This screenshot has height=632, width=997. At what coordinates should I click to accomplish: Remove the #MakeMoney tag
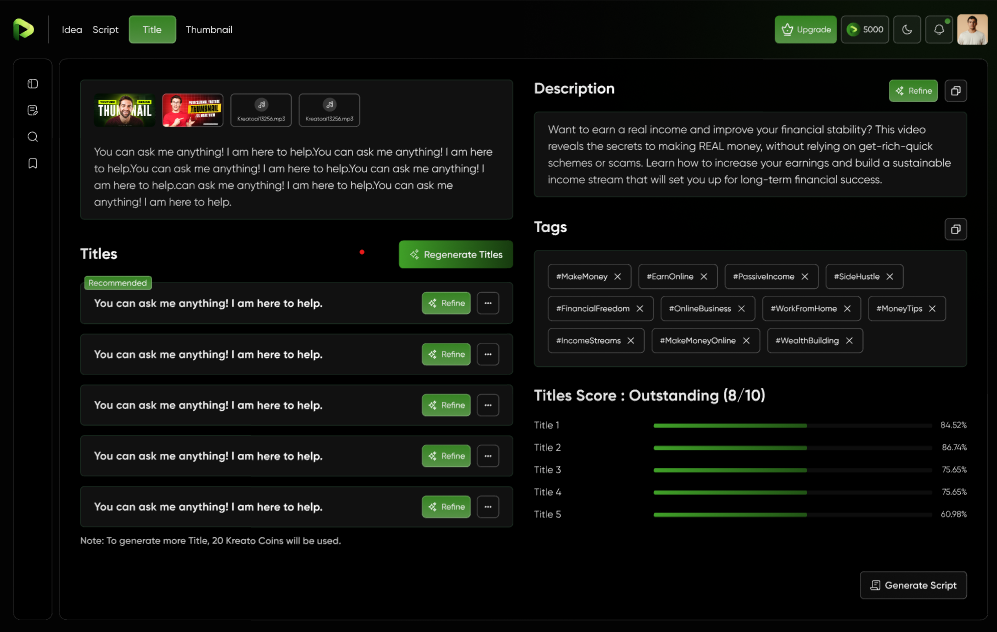618,277
